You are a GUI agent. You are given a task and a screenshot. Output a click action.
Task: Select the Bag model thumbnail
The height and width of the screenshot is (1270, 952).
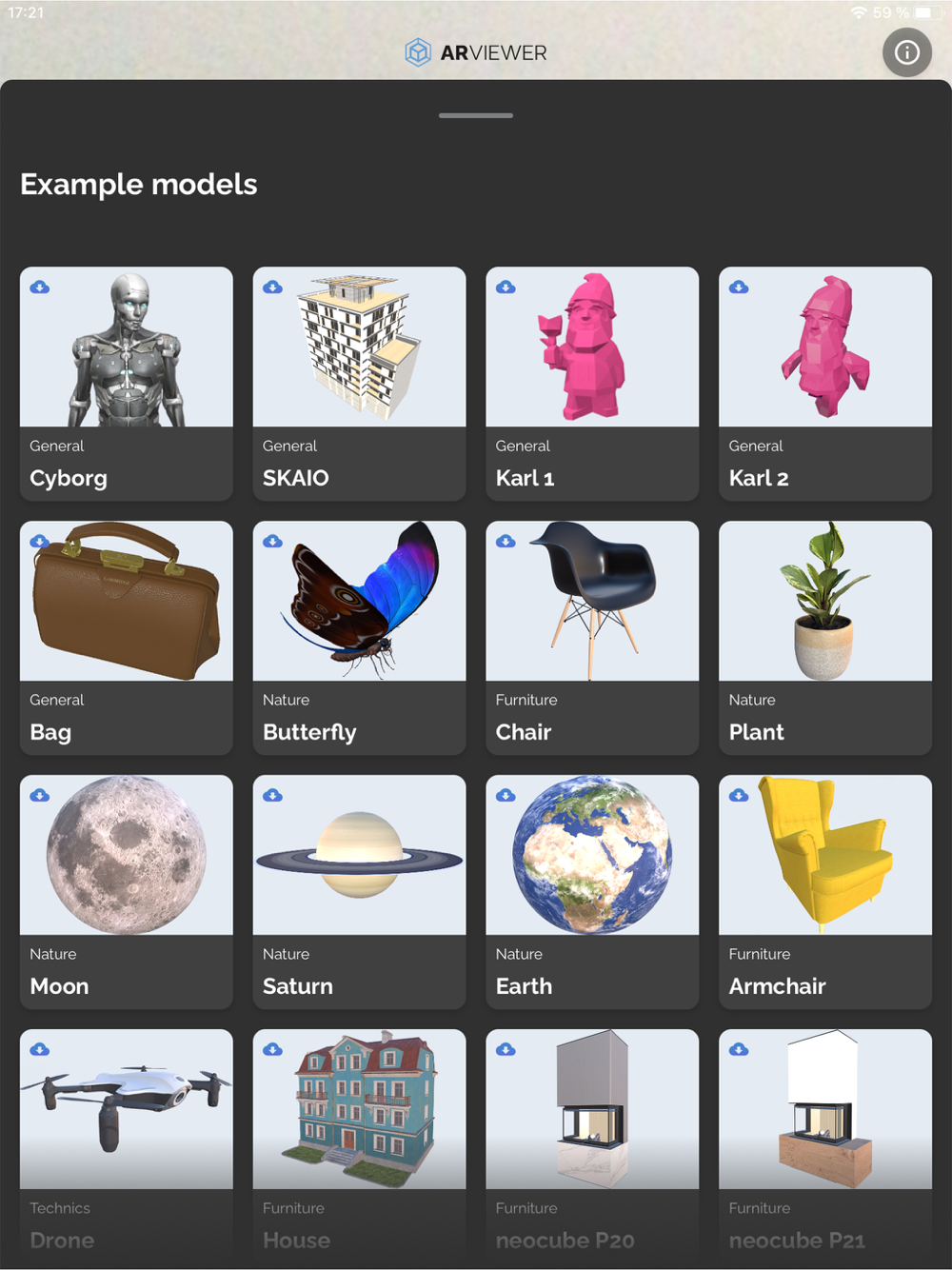(x=127, y=601)
